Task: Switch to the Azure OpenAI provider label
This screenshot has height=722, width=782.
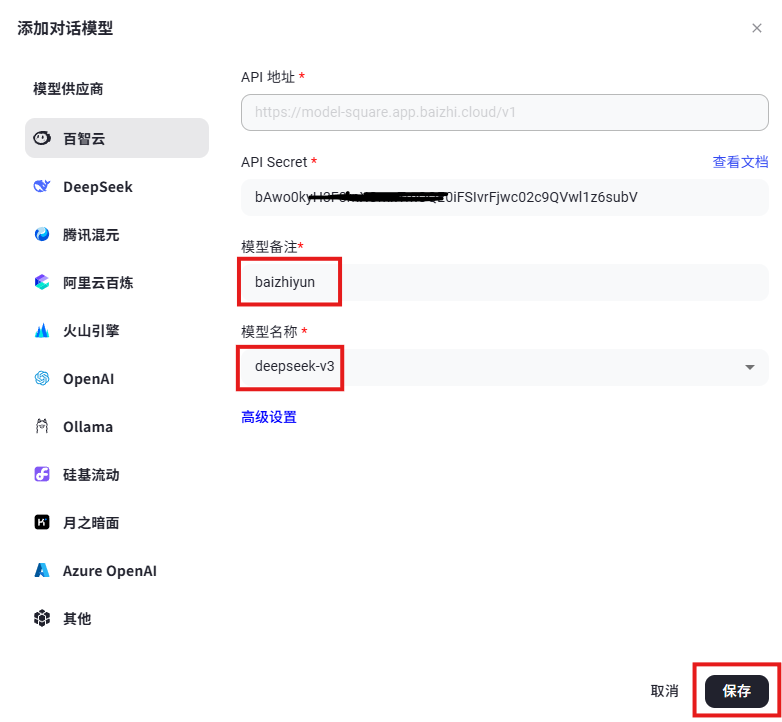Action: click(x=110, y=571)
